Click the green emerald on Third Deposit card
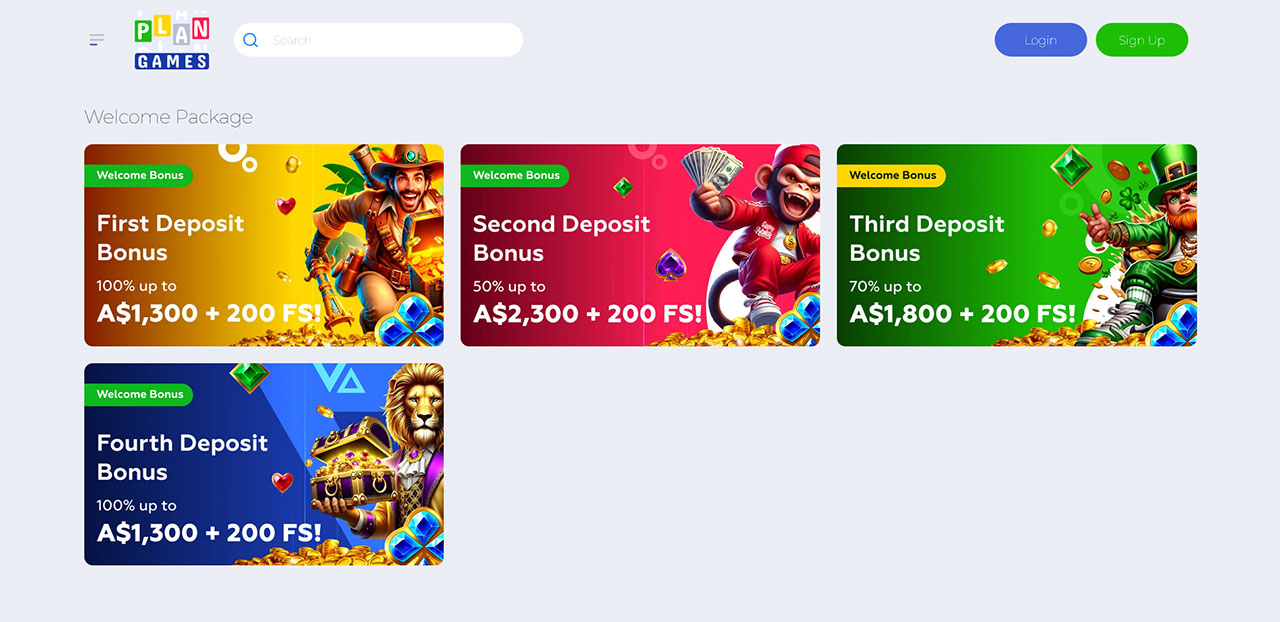The image size is (1280, 622). 1071,168
